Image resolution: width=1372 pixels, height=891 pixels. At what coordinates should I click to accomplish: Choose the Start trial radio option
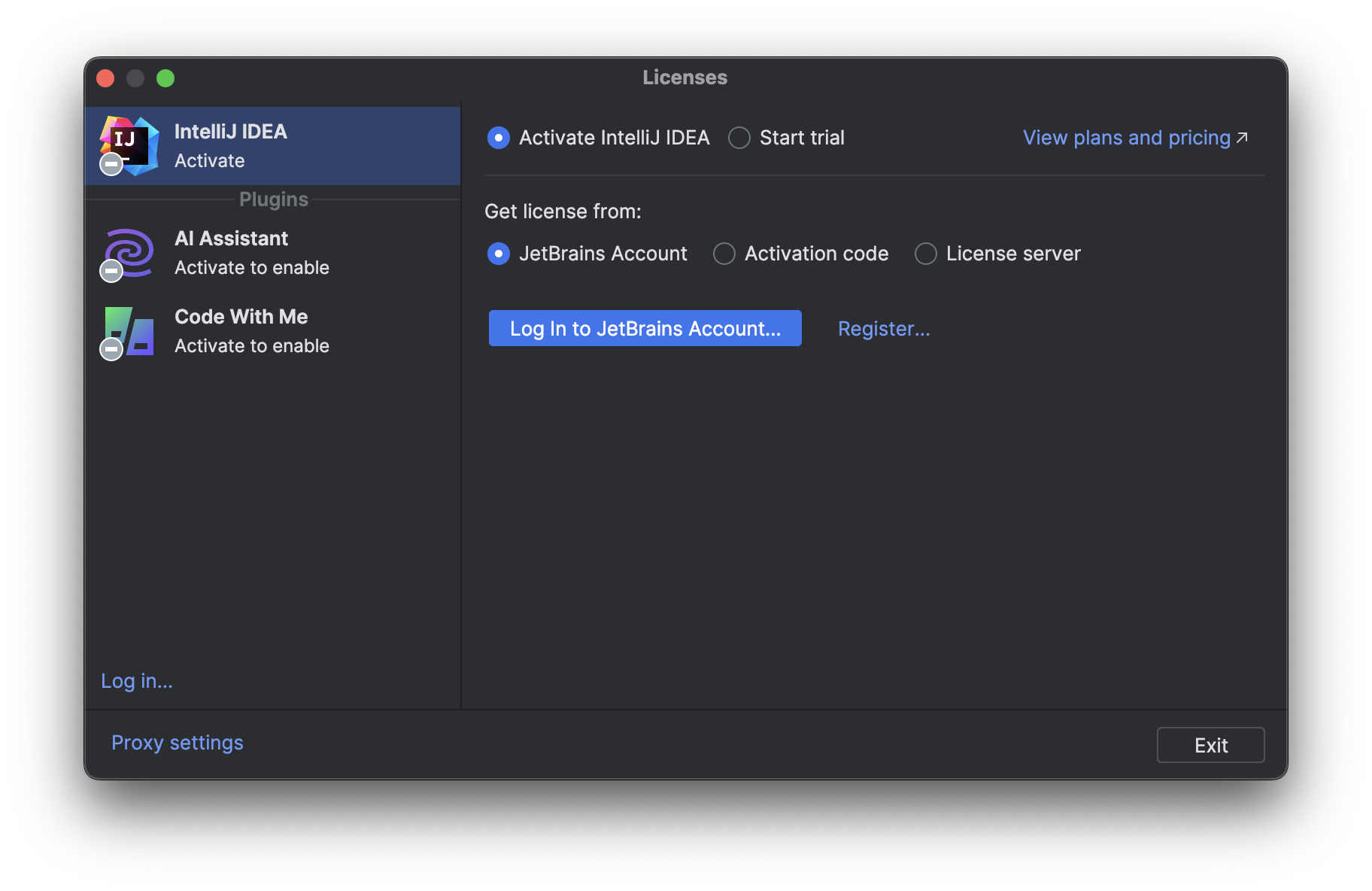tap(786, 138)
